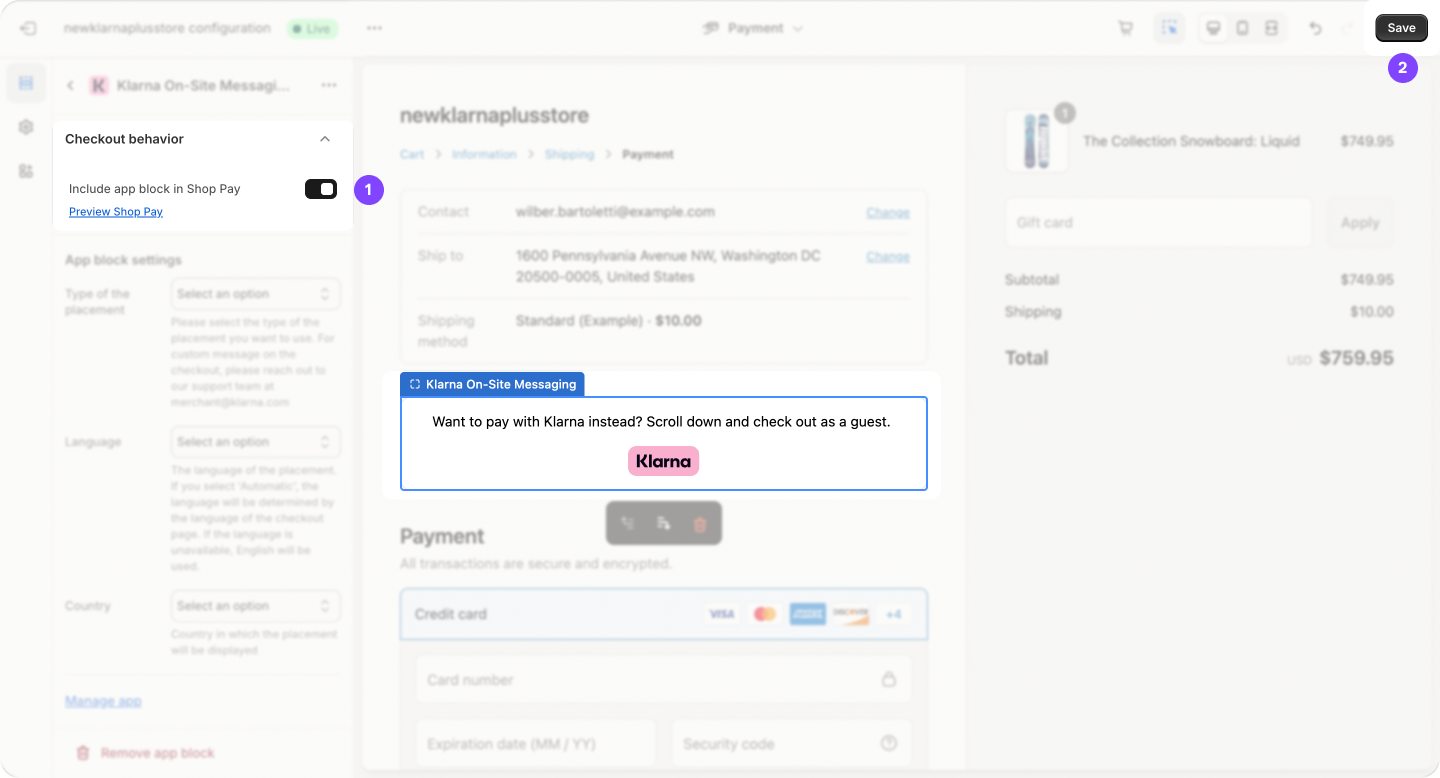Collapse the Checkout behavior section
The height and width of the screenshot is (778, 1440).
click(325, 139)
